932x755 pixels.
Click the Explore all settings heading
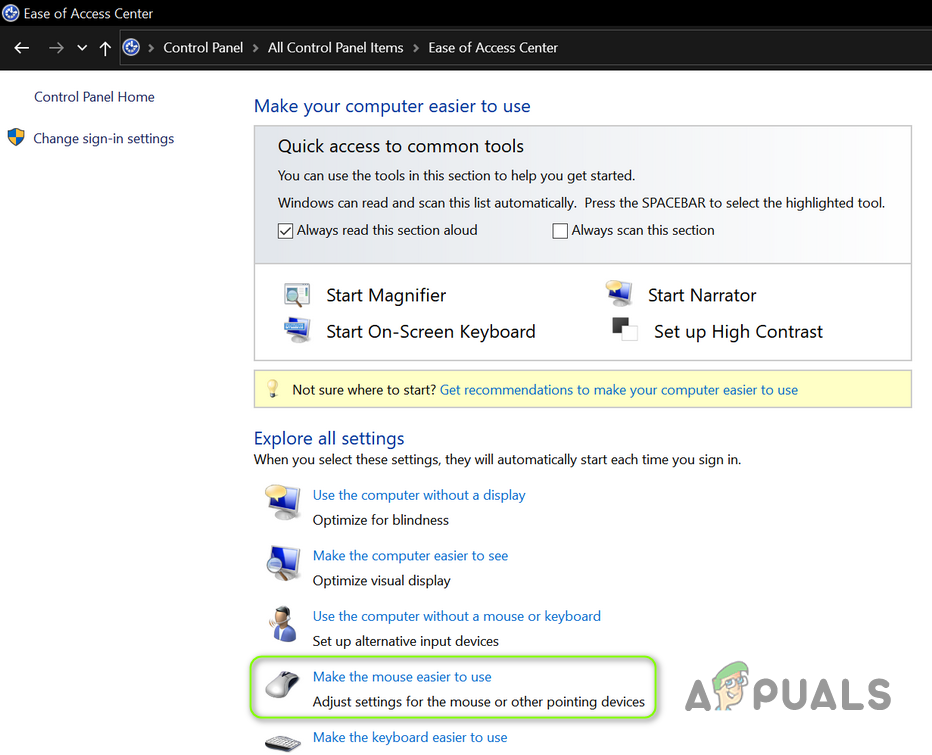[329, 439]
